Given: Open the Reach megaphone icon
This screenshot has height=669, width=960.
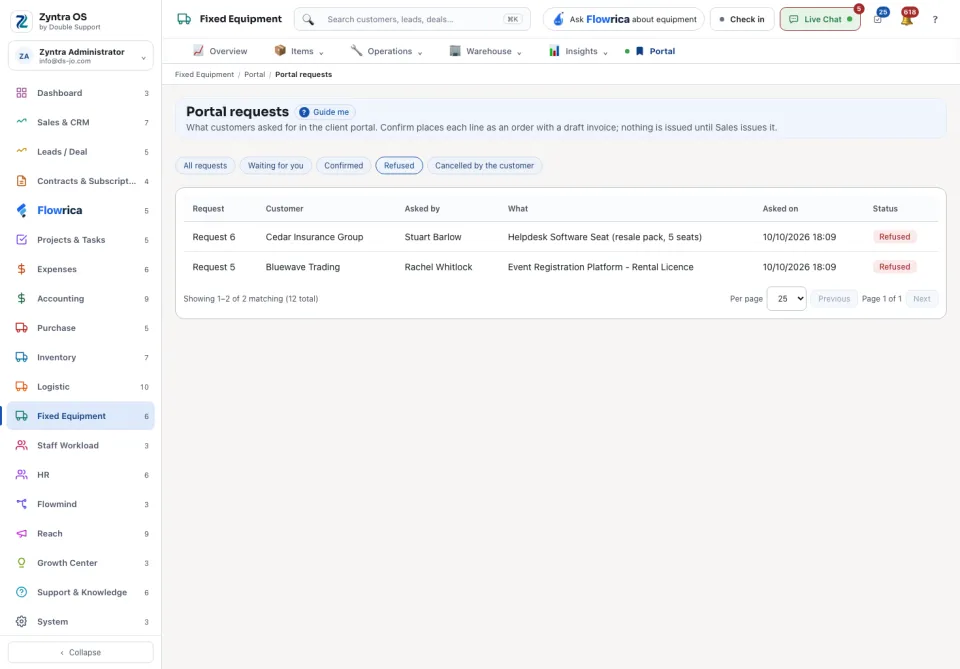Looking at the screenshot, I should (21, 533).
